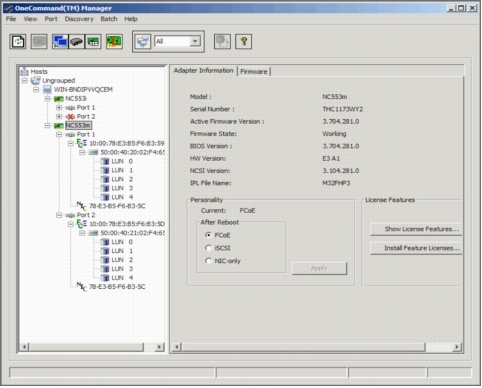Select FCoE icon for 10:00:78:E3:B5:F6:B3:59
This screenshot has height=388, width=482.
(82, 143)
